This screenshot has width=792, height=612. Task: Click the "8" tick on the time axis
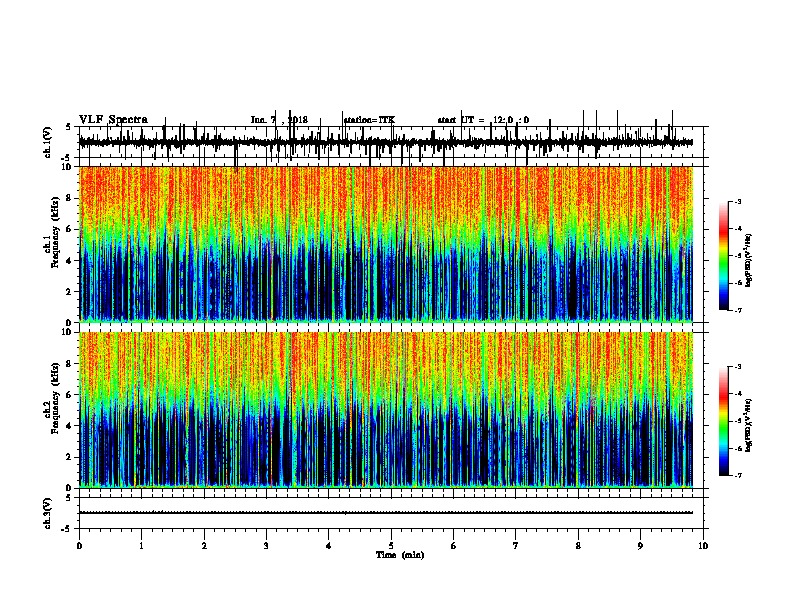[578, 546]
